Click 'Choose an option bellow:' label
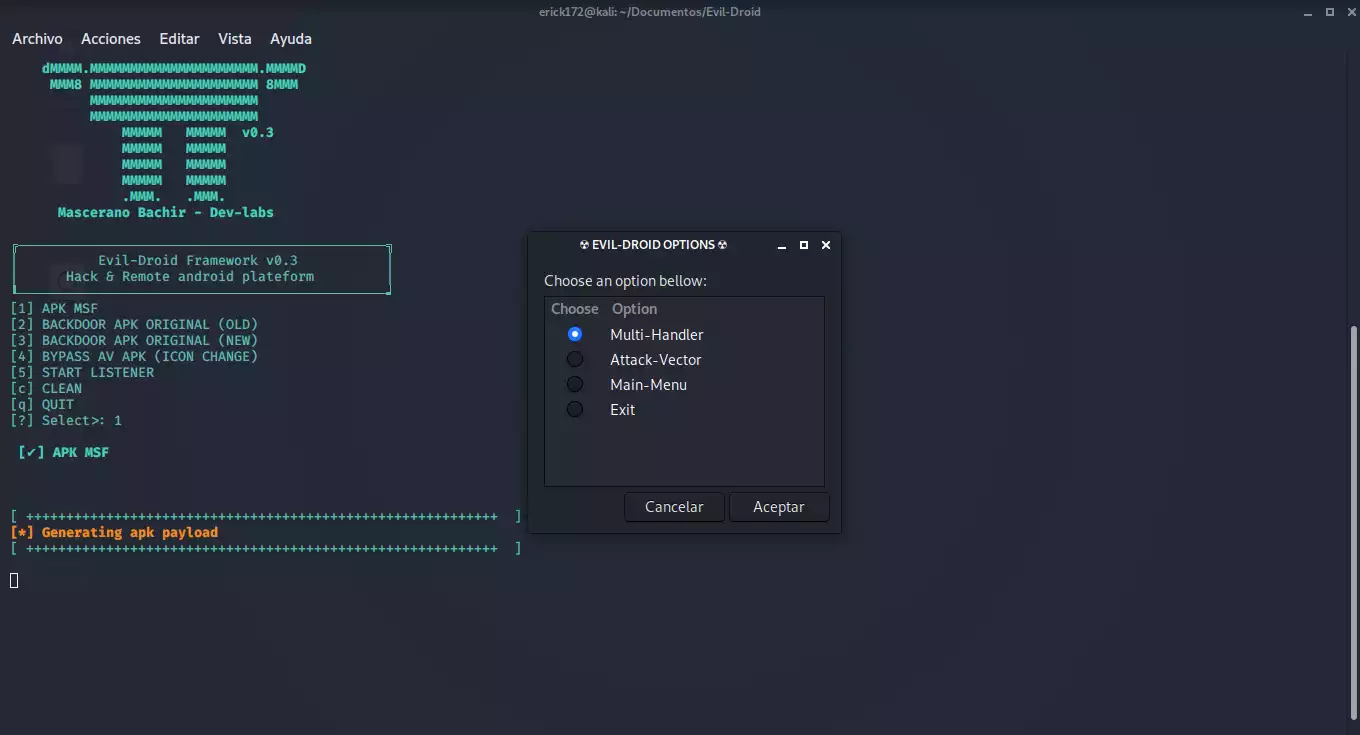This screenshot has height=735, width=1360. coord(625,281)
